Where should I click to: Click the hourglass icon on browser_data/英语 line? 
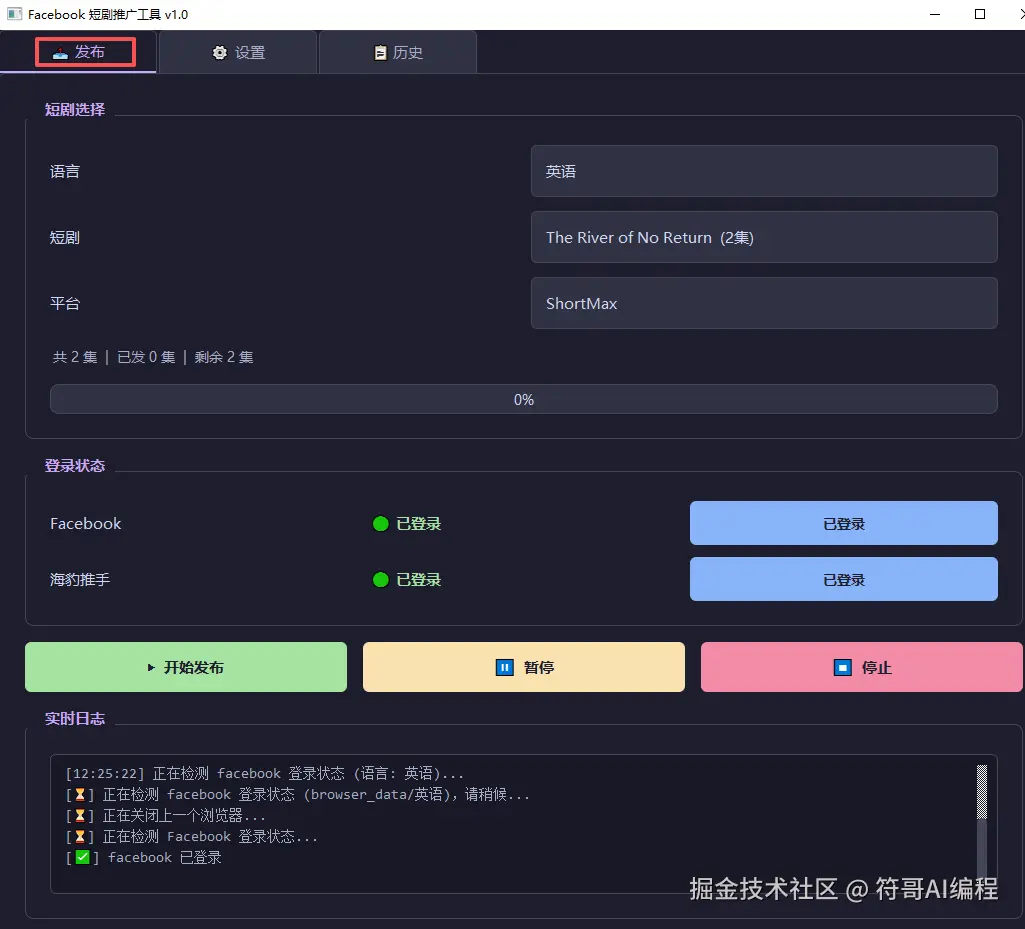pyautogui.click(x=80, y=795)
